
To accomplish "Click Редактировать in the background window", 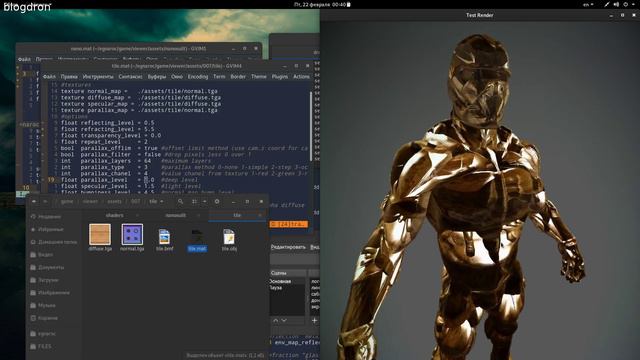I will point(288,247).
